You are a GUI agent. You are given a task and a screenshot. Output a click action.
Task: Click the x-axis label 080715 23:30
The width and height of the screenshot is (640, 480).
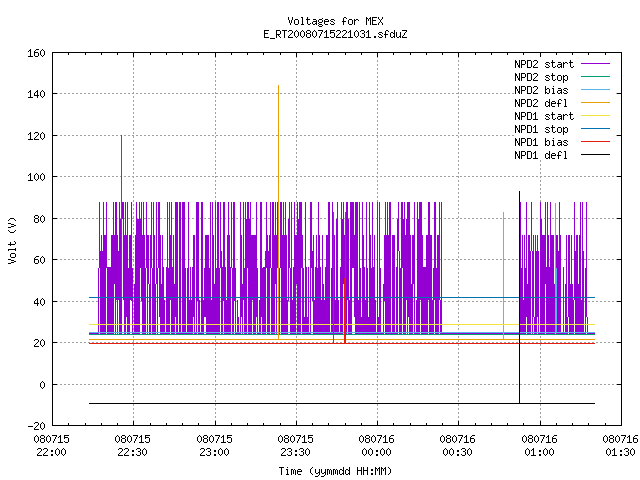296,446
